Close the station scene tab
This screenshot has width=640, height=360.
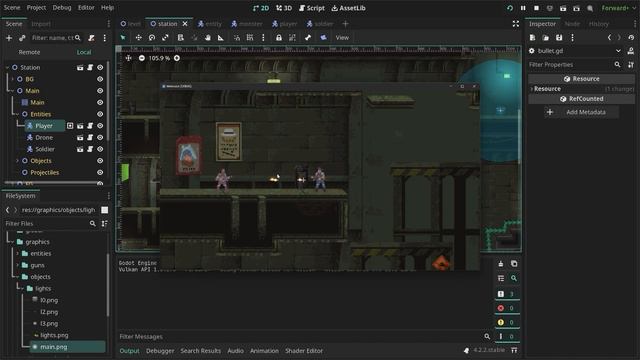[x=185, y=24]
